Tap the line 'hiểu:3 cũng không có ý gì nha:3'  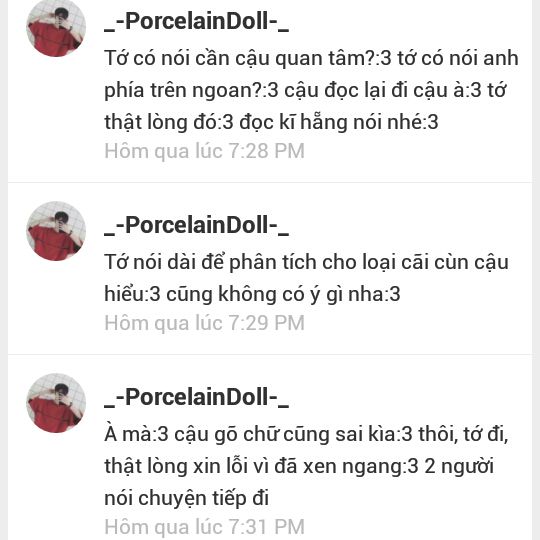[x=252, y=294]
